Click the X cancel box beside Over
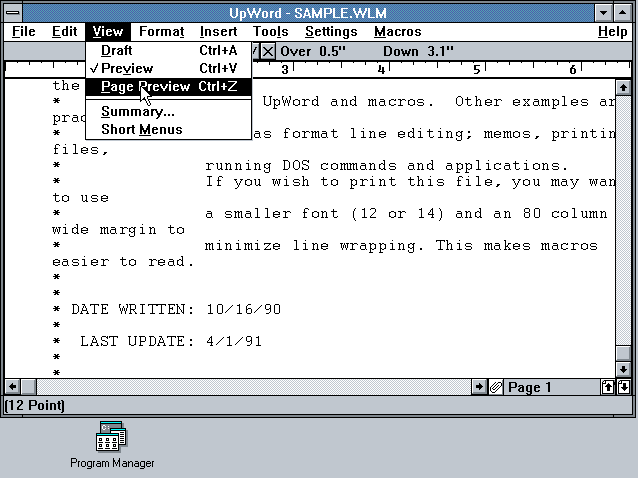The image size is (638, 478). pos(268,52)
